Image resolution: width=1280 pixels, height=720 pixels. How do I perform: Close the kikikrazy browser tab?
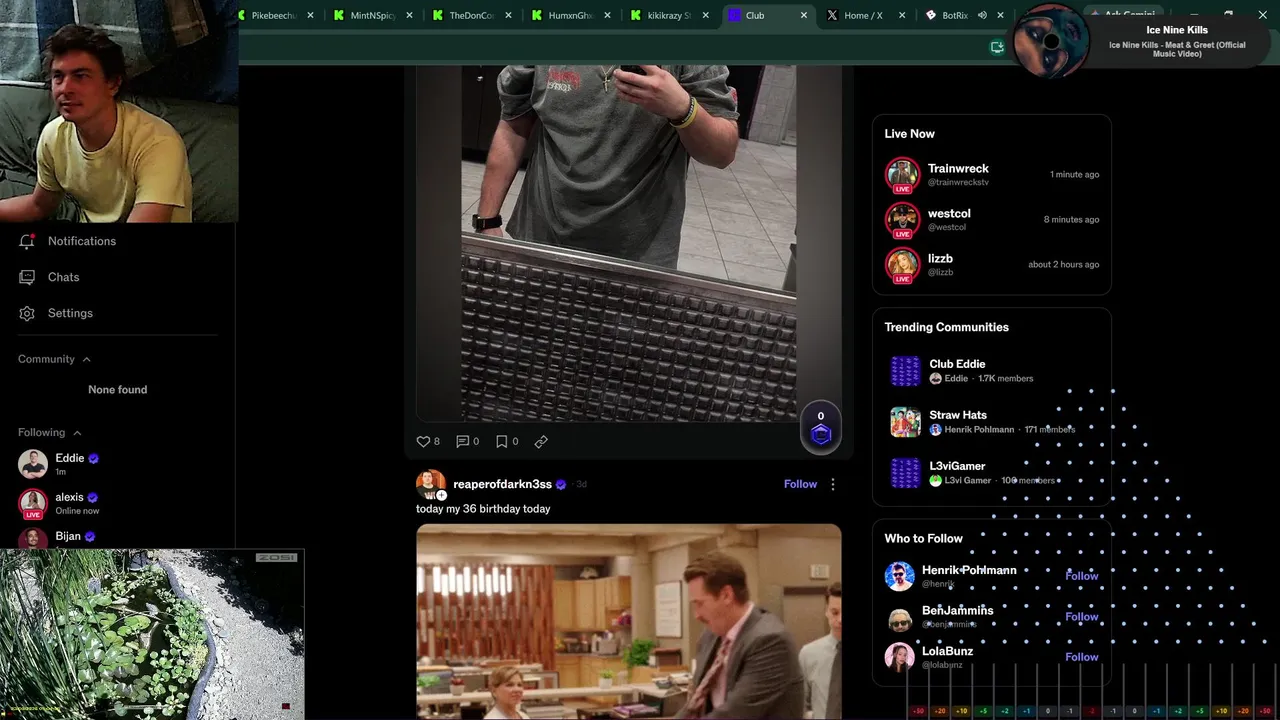pos(706,15)
